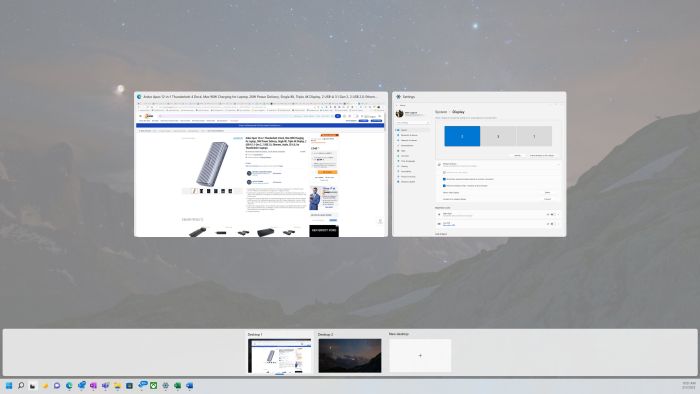Launch Microsoft Edge from the taskbar

click(x=69, y=386)
